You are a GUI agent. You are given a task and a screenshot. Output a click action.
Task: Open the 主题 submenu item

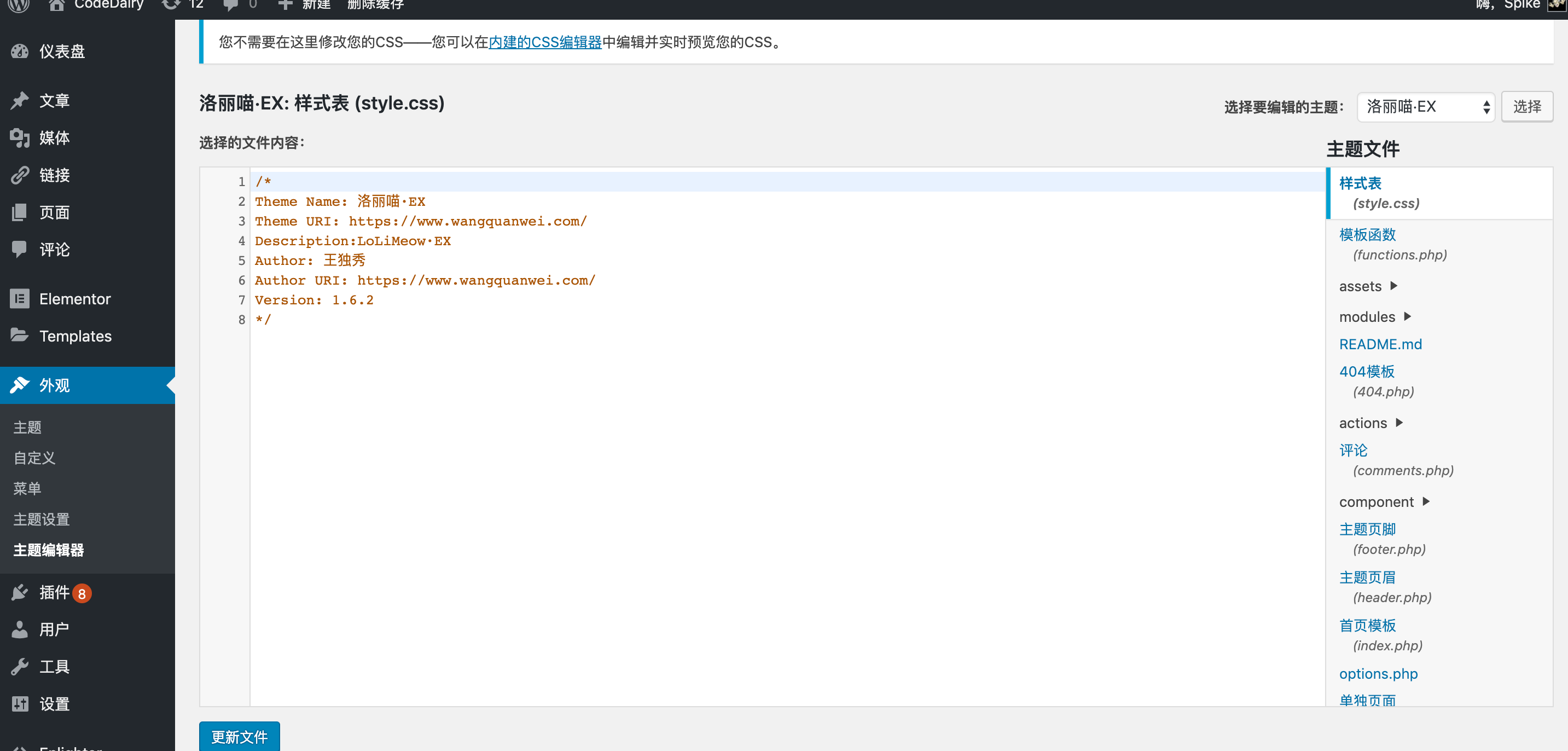click(27, 428)
